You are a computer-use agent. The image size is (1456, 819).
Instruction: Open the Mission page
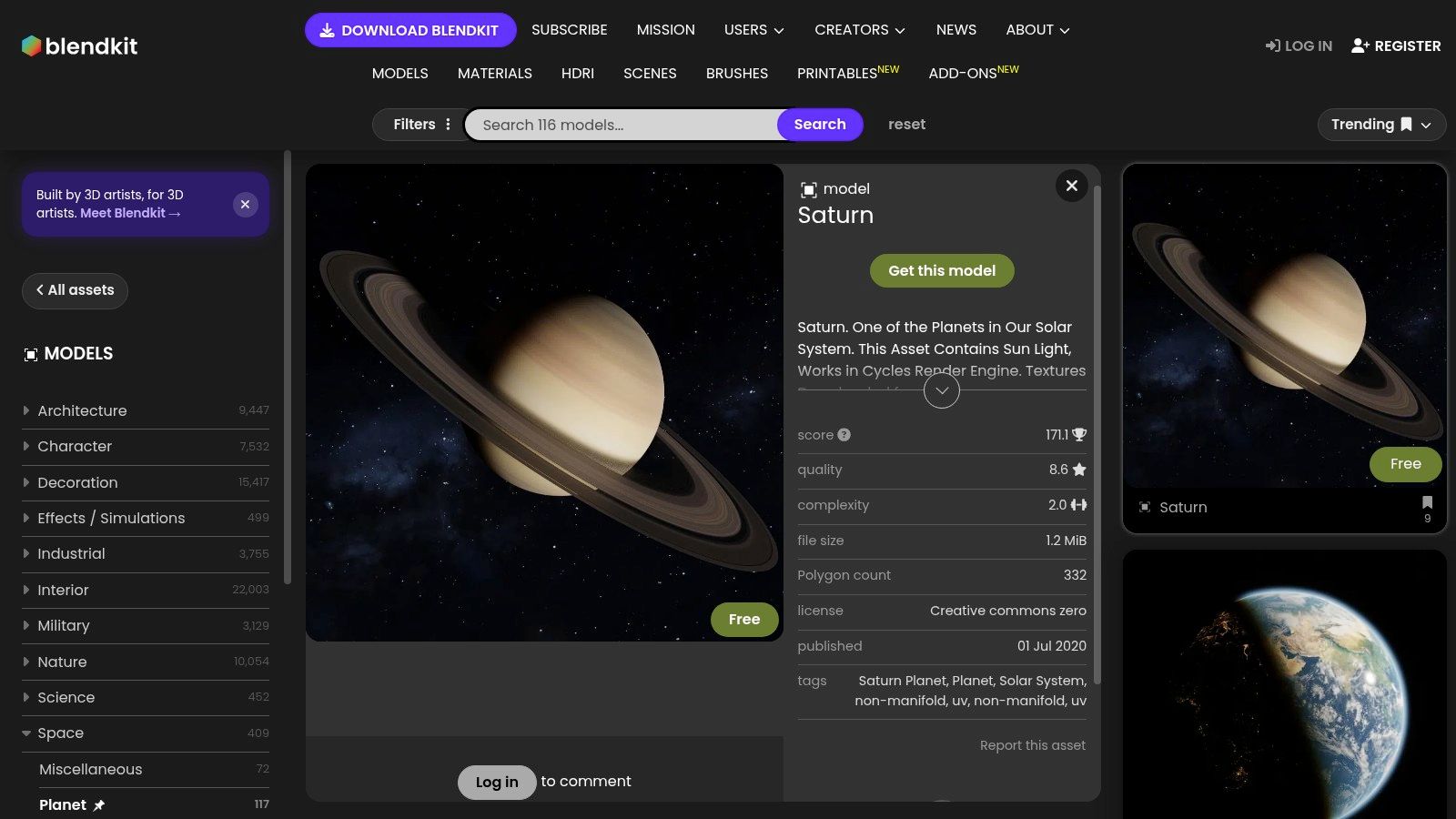pyautogui.click(x=665, y=30)
